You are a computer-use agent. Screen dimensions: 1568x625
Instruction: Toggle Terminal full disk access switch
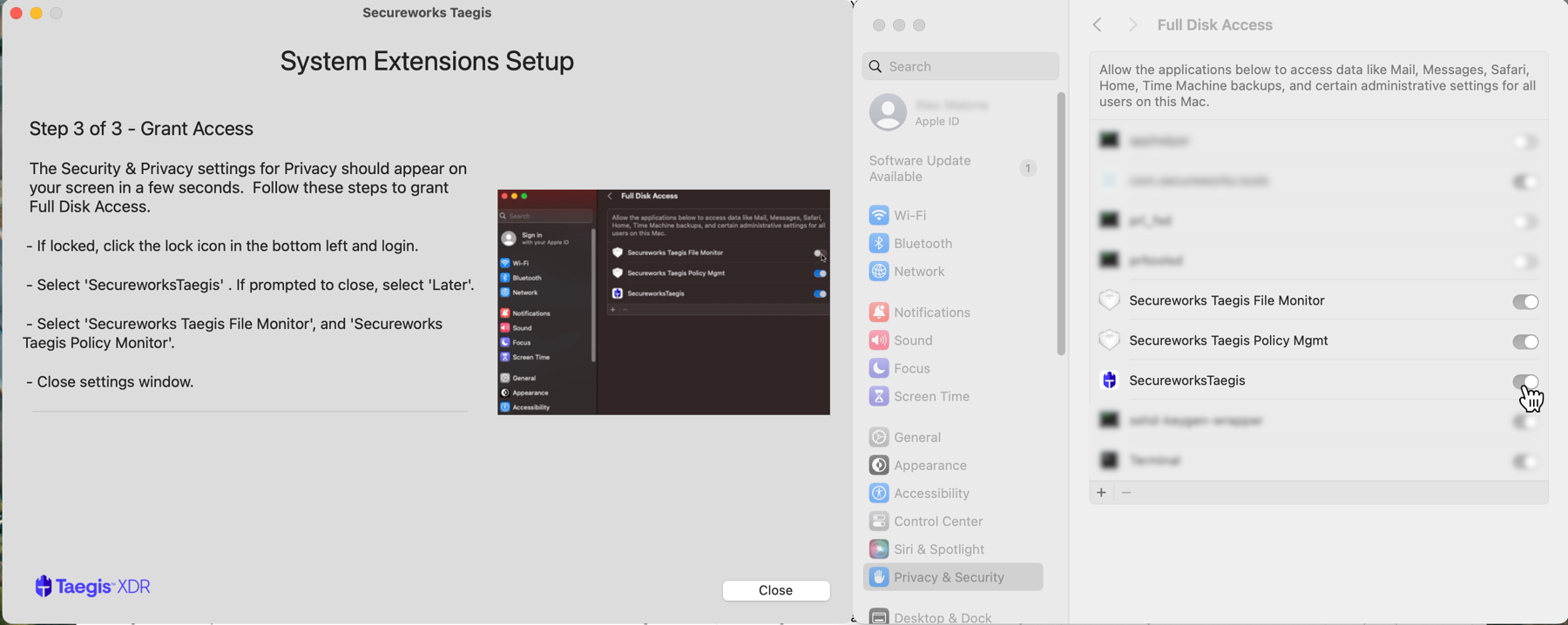pos(1525,462)
